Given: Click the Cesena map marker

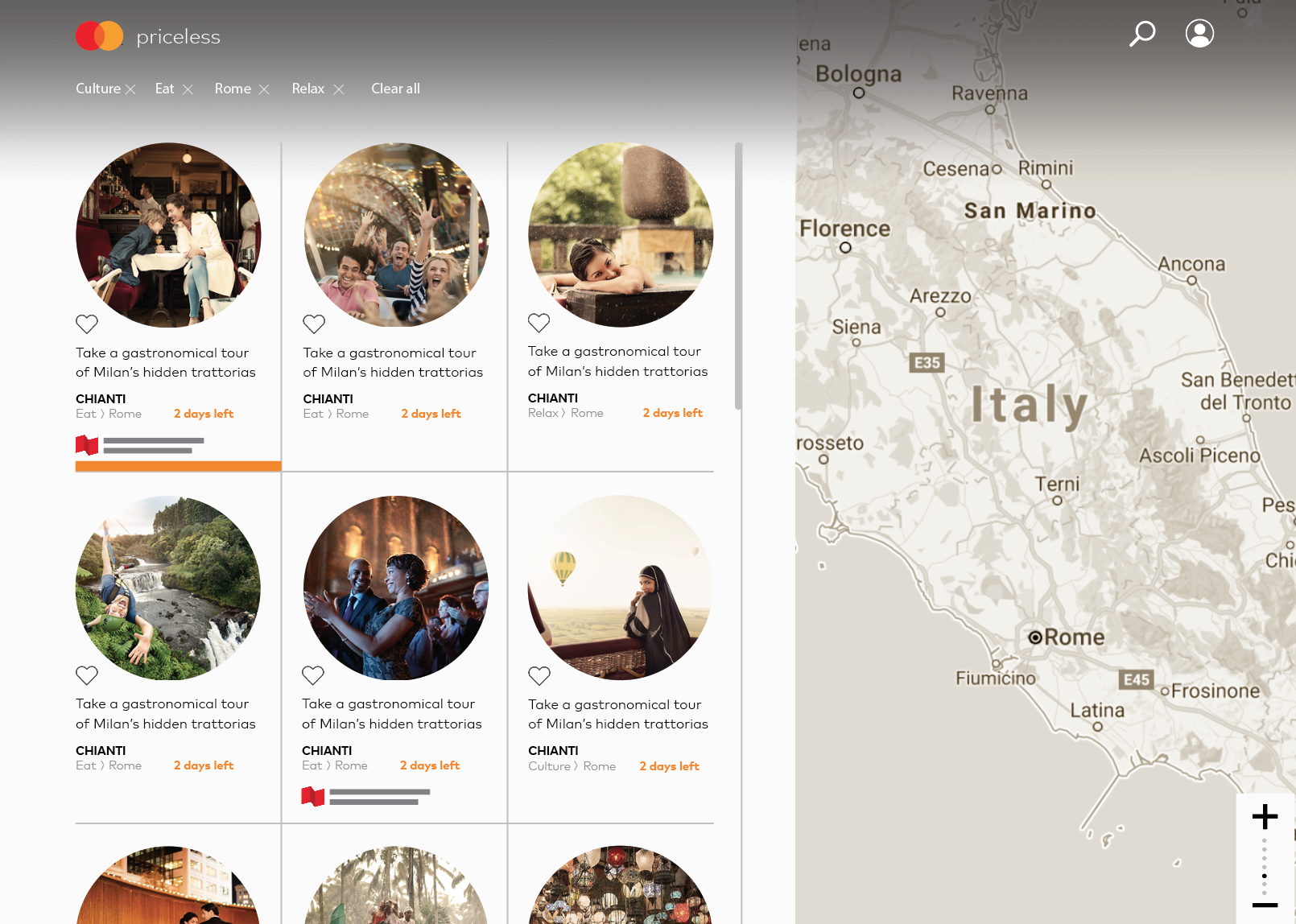Looking at the screenshot, I should click(x=997, y=169).
